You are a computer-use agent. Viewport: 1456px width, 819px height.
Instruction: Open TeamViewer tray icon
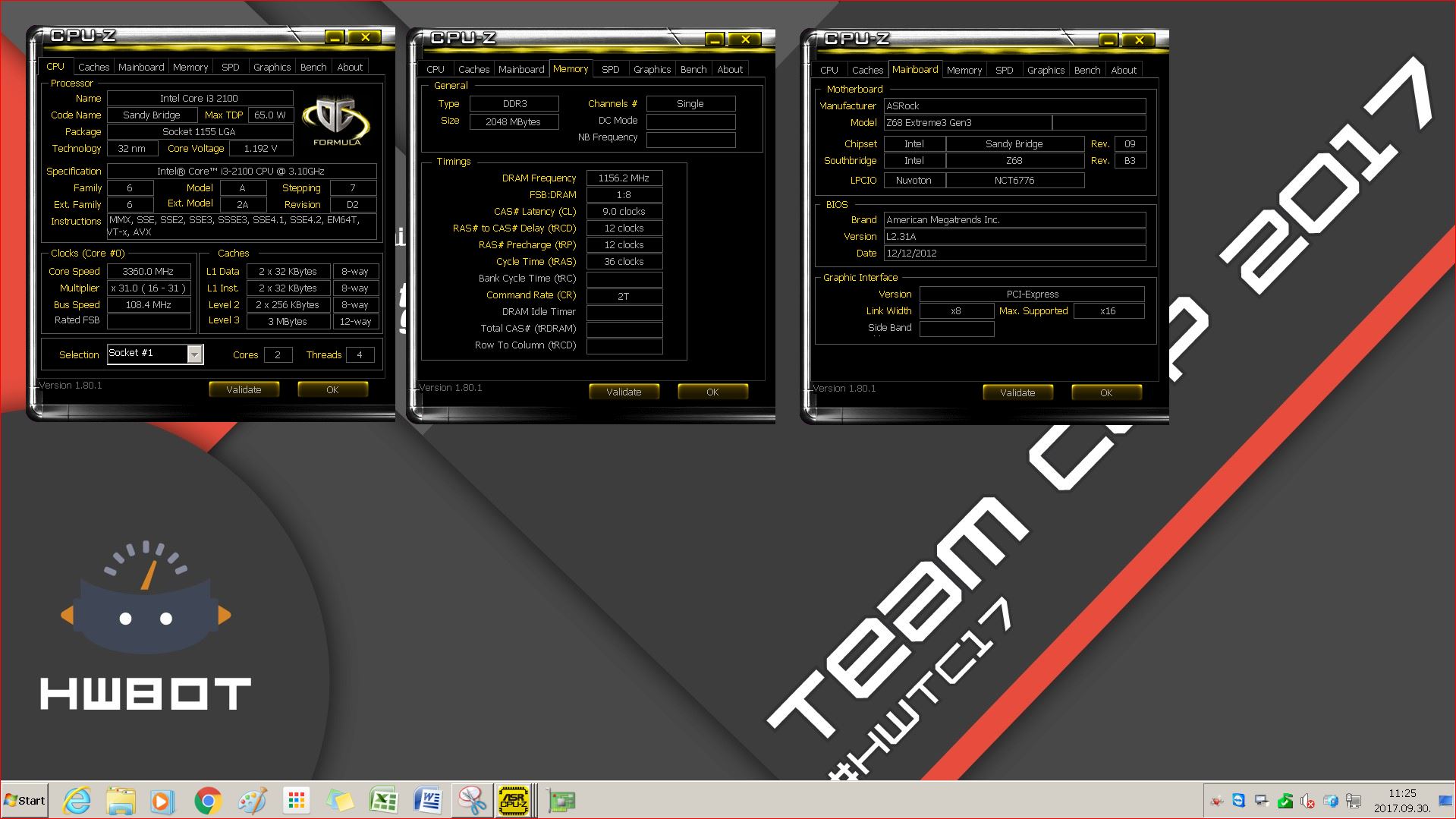[x=1239, y=801]
